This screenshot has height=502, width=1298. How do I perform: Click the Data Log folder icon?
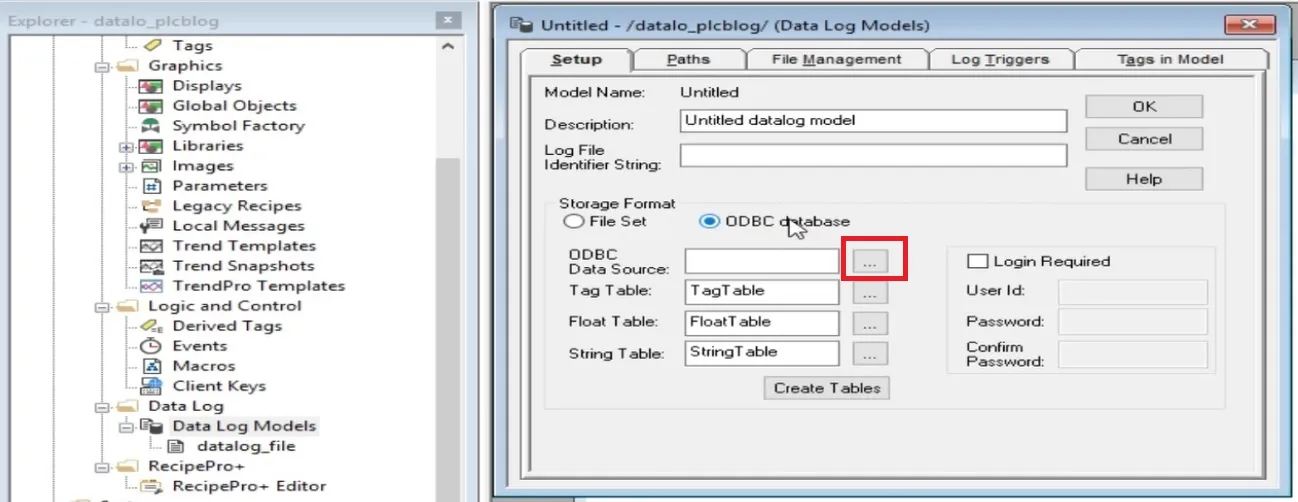[128, 406]
